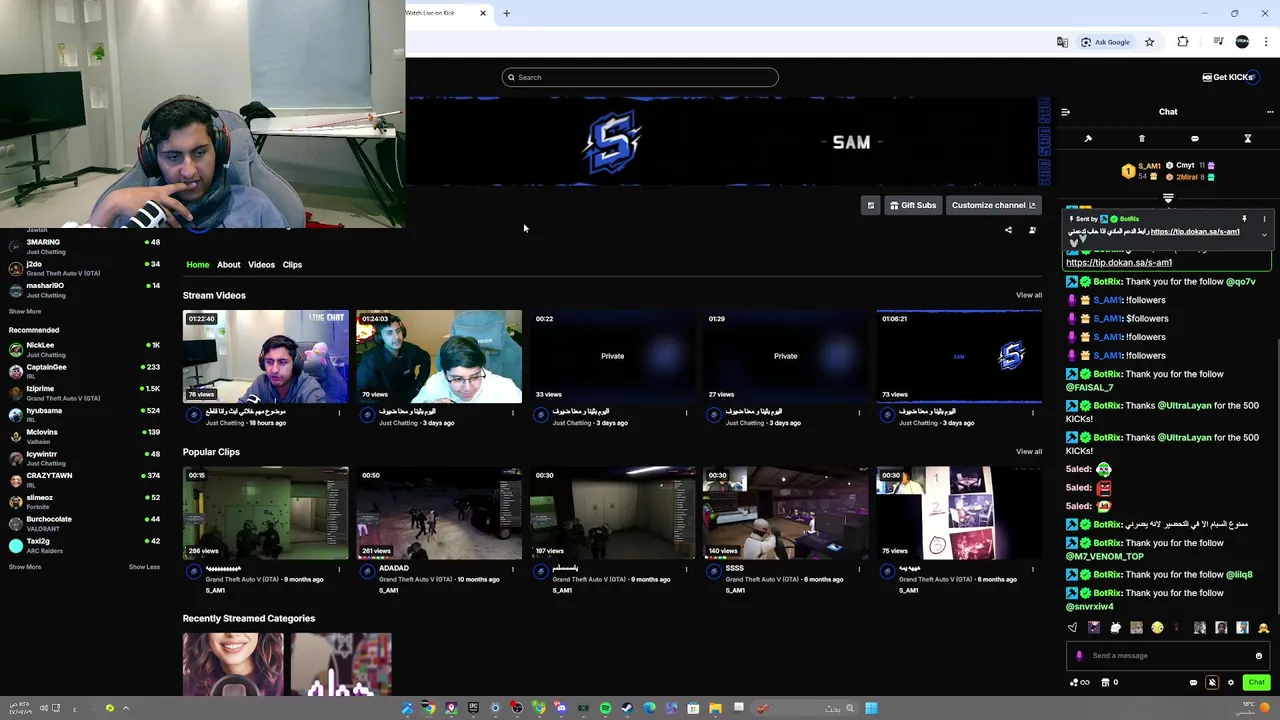Screen dimensions: 1280x720
Task: Open Taxi2g ARC Raiders channel
Action: [x=84, y=545]
